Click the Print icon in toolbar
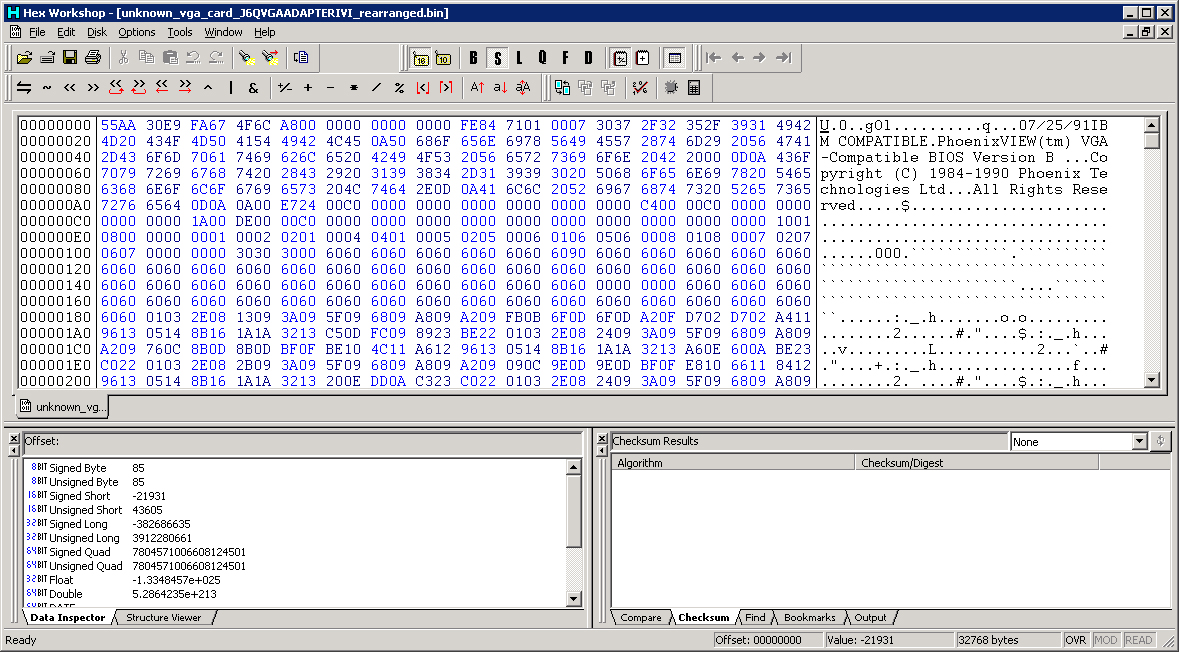 click(x=93, y=58)
